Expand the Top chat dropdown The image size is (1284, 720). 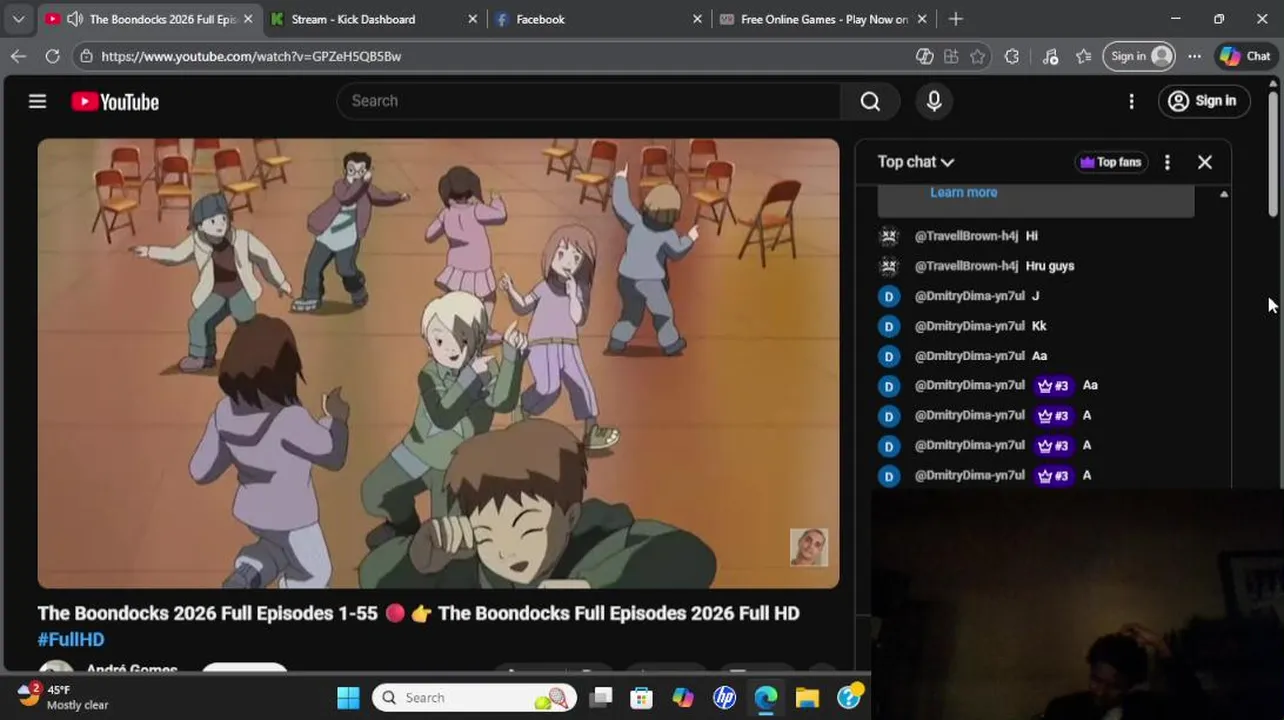915,162
